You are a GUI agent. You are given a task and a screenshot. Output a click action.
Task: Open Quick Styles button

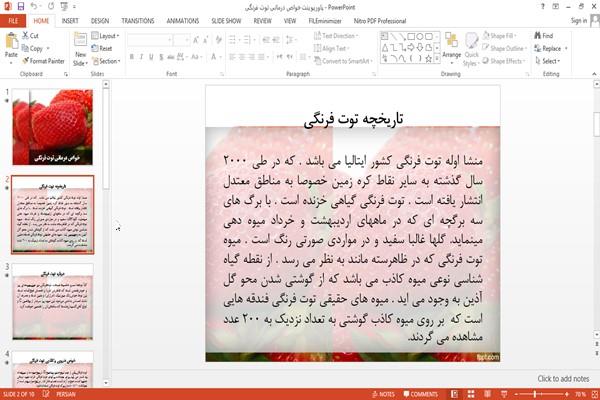tap(471, 50)
